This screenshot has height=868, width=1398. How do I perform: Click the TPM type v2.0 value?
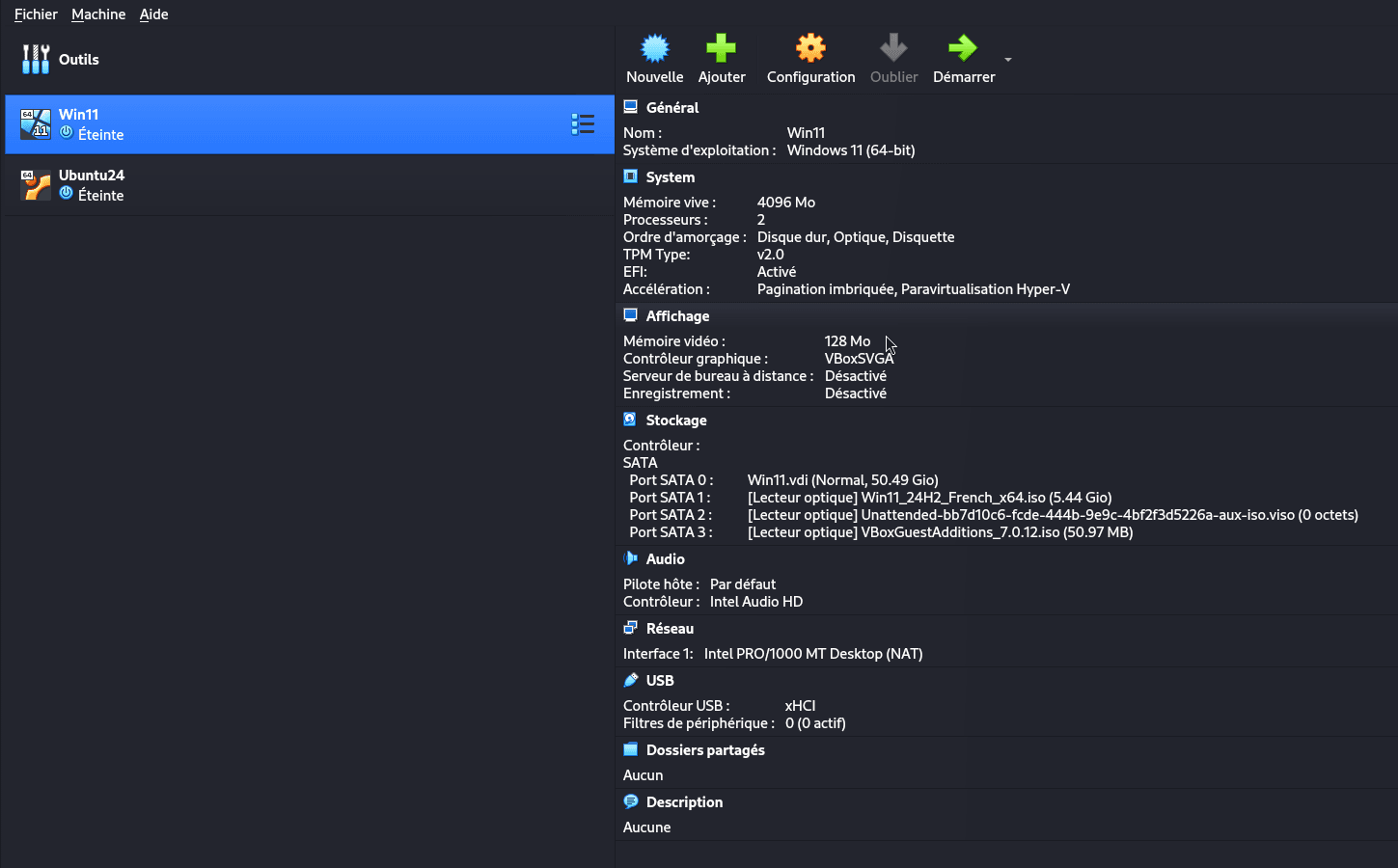click(x=770, y=255)
